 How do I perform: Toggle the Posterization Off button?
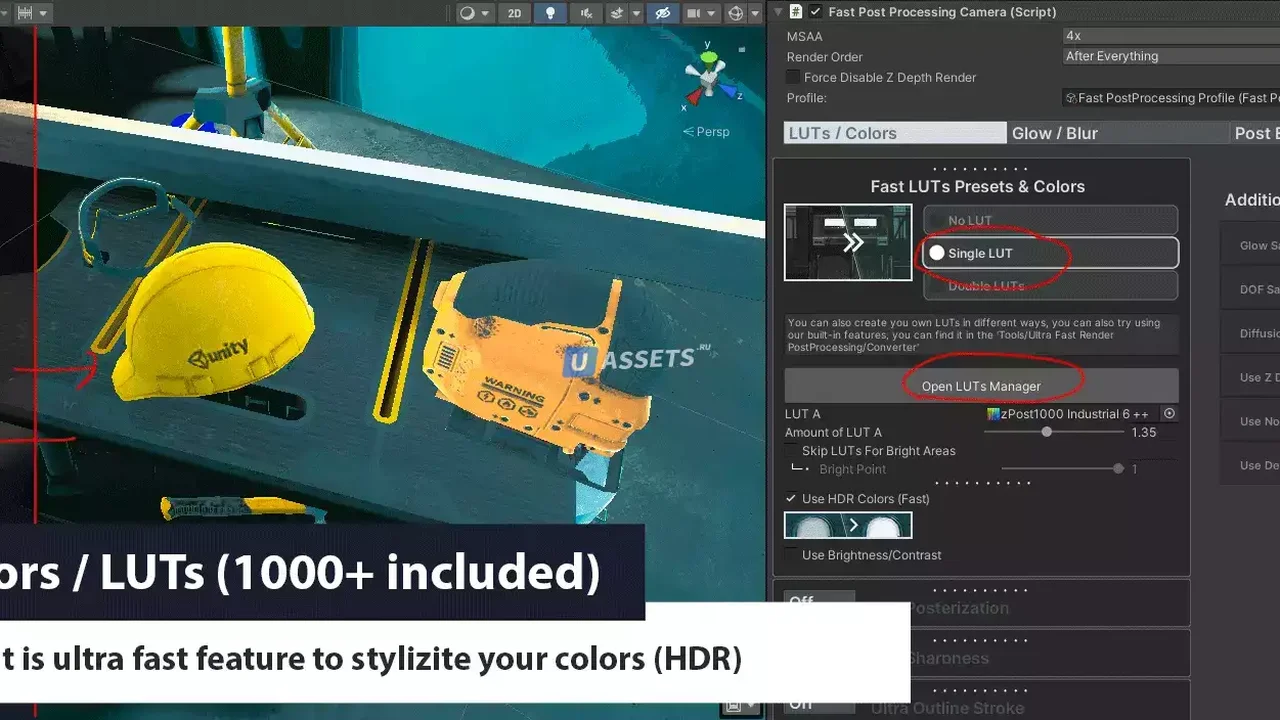click(x=820, y=597)
